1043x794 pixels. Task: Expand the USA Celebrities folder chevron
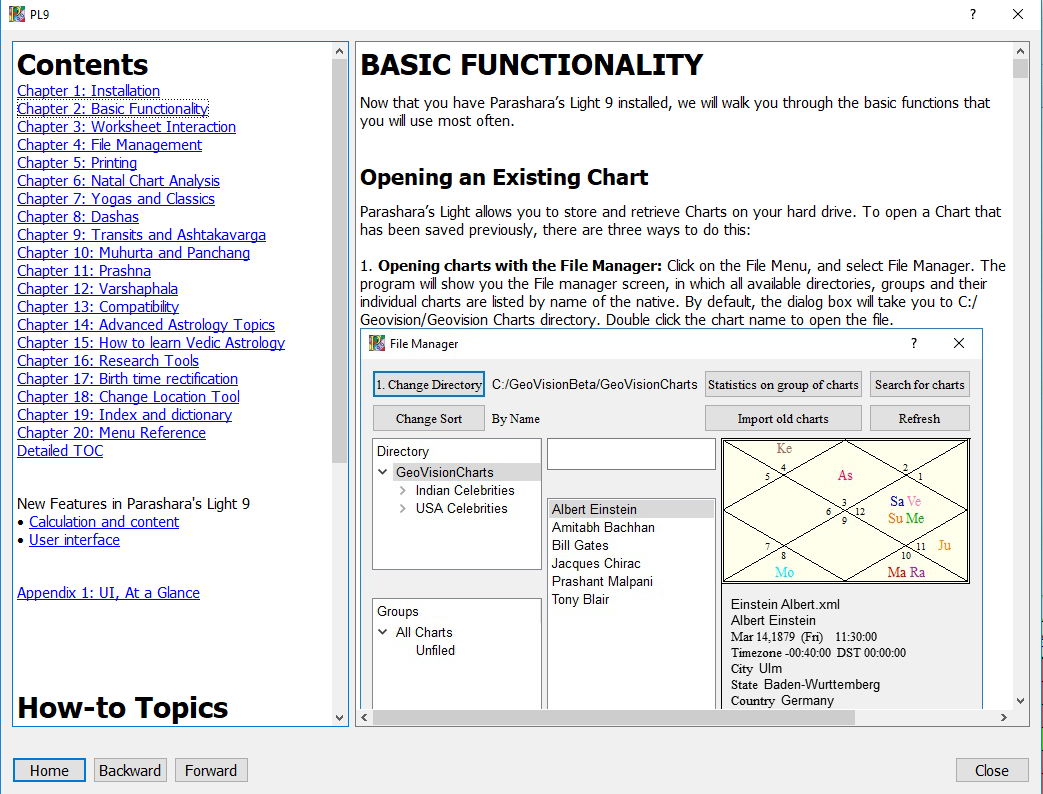coord(402,508)
